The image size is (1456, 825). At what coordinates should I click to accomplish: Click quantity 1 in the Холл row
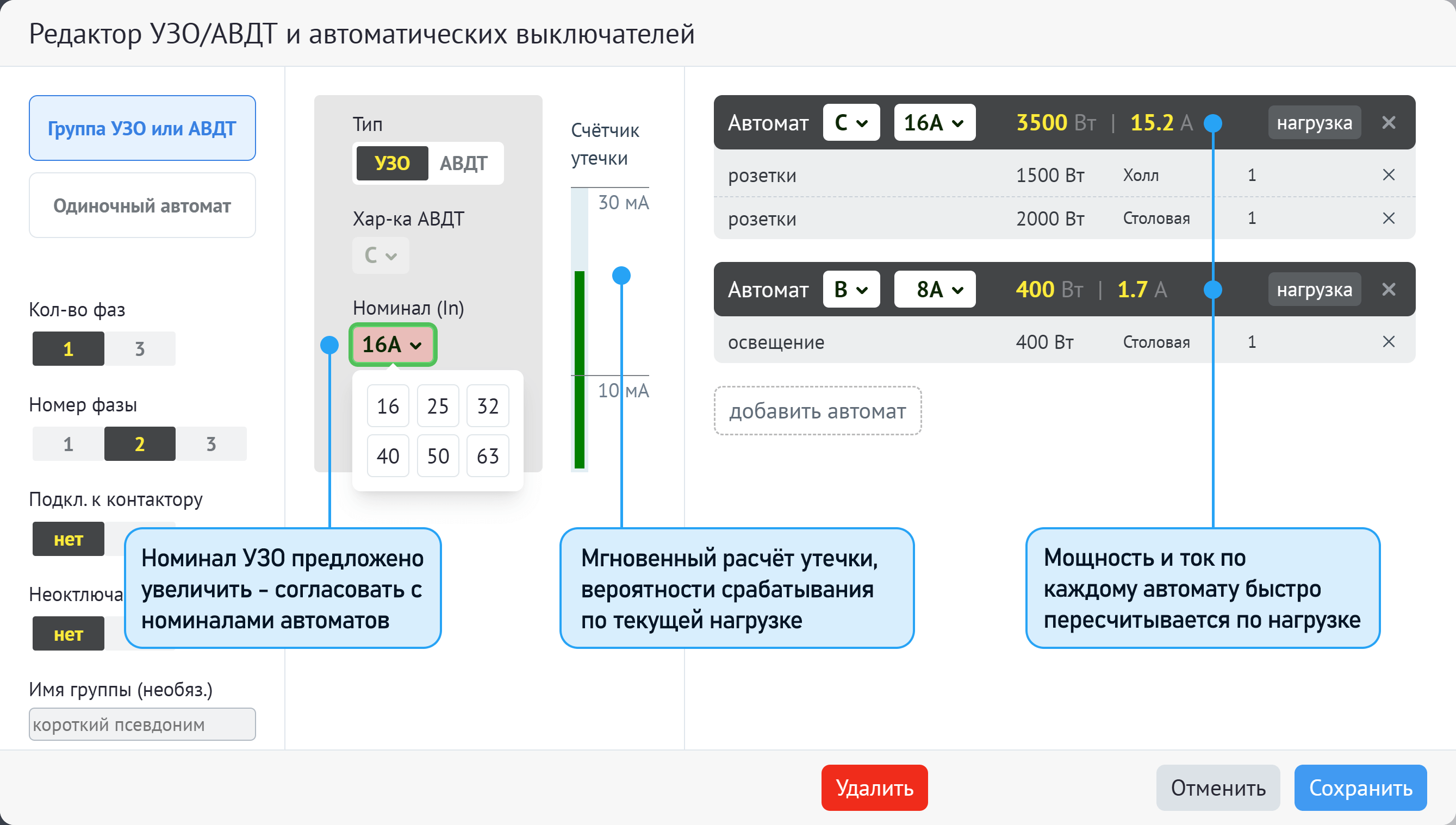pyautogui.click(x=1252, y=175)
